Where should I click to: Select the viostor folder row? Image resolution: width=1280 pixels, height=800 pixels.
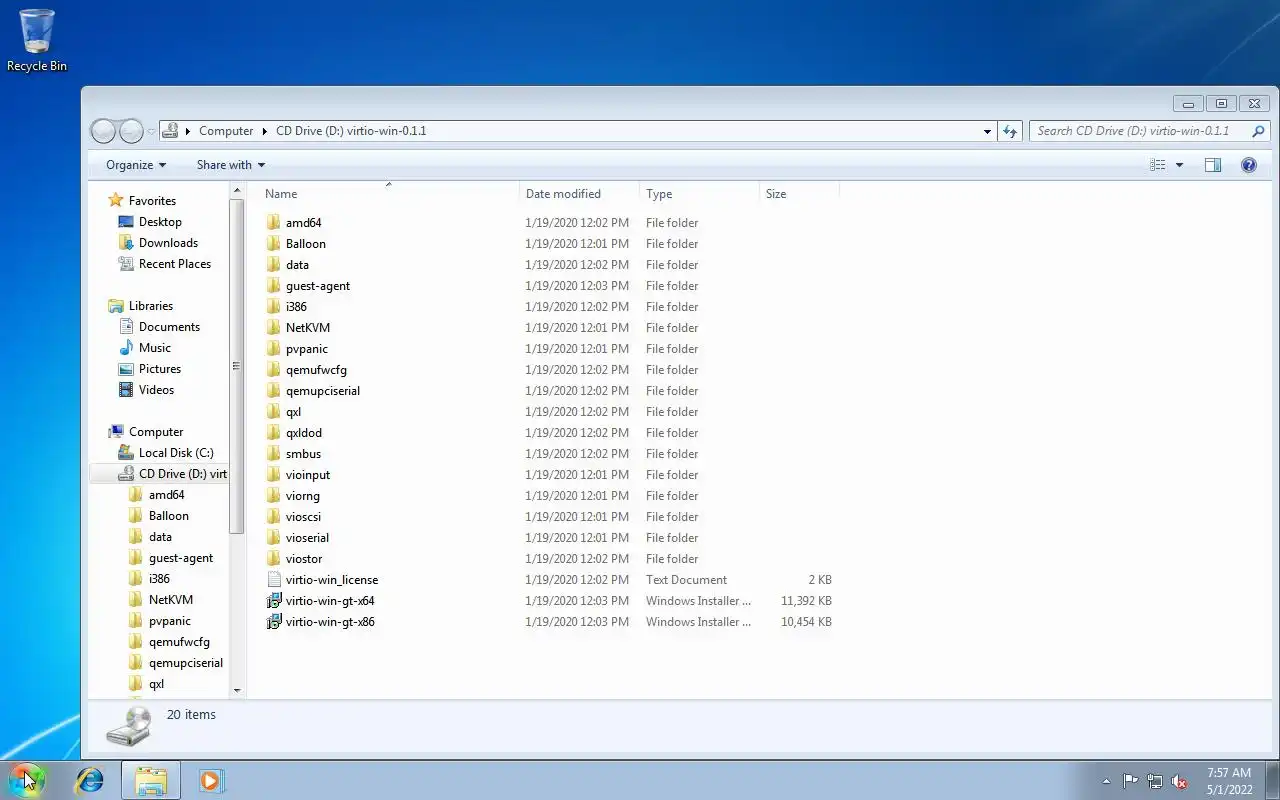pyautogui.click(x=548, y=558)
